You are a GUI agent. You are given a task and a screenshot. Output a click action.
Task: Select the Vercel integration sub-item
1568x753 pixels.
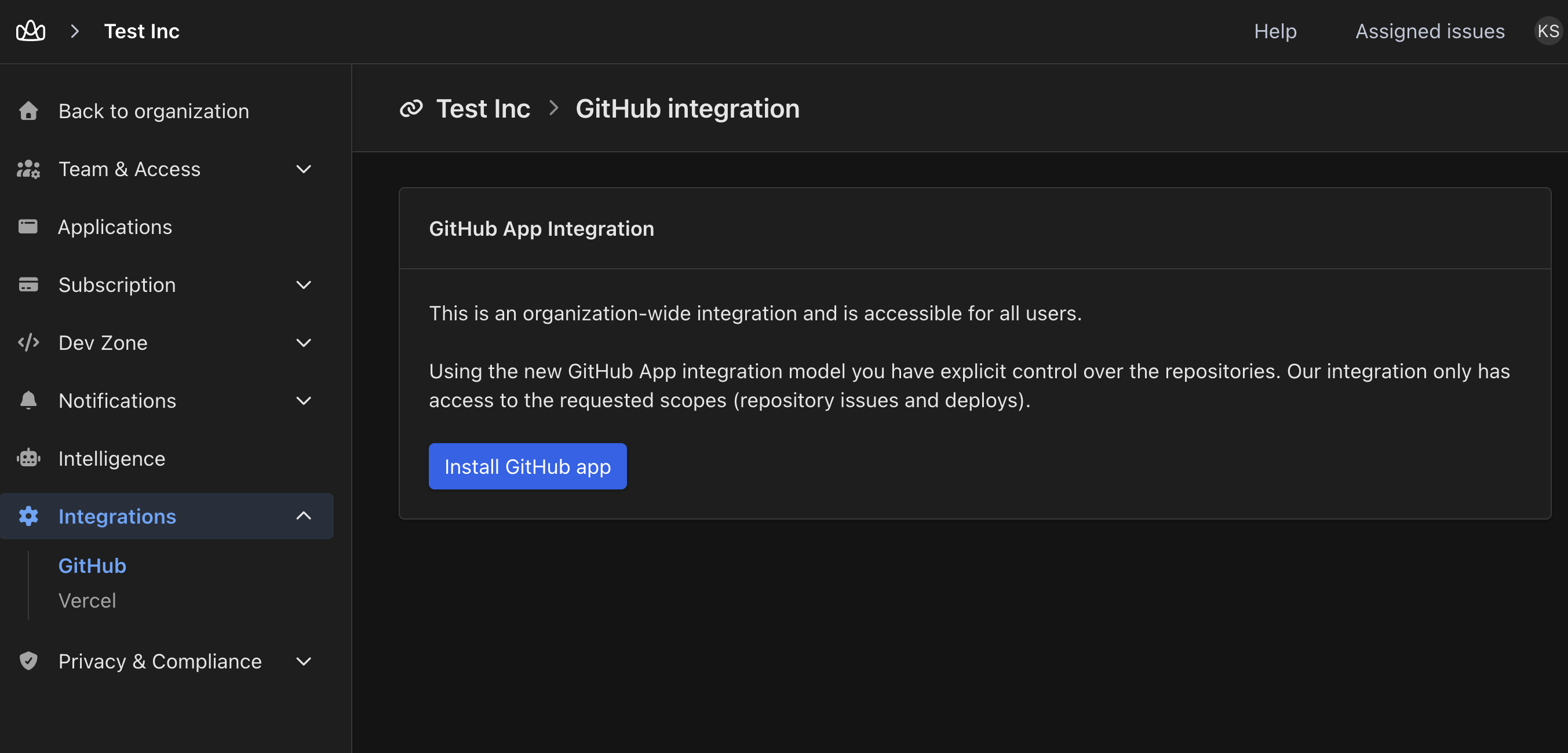(87, 600)
